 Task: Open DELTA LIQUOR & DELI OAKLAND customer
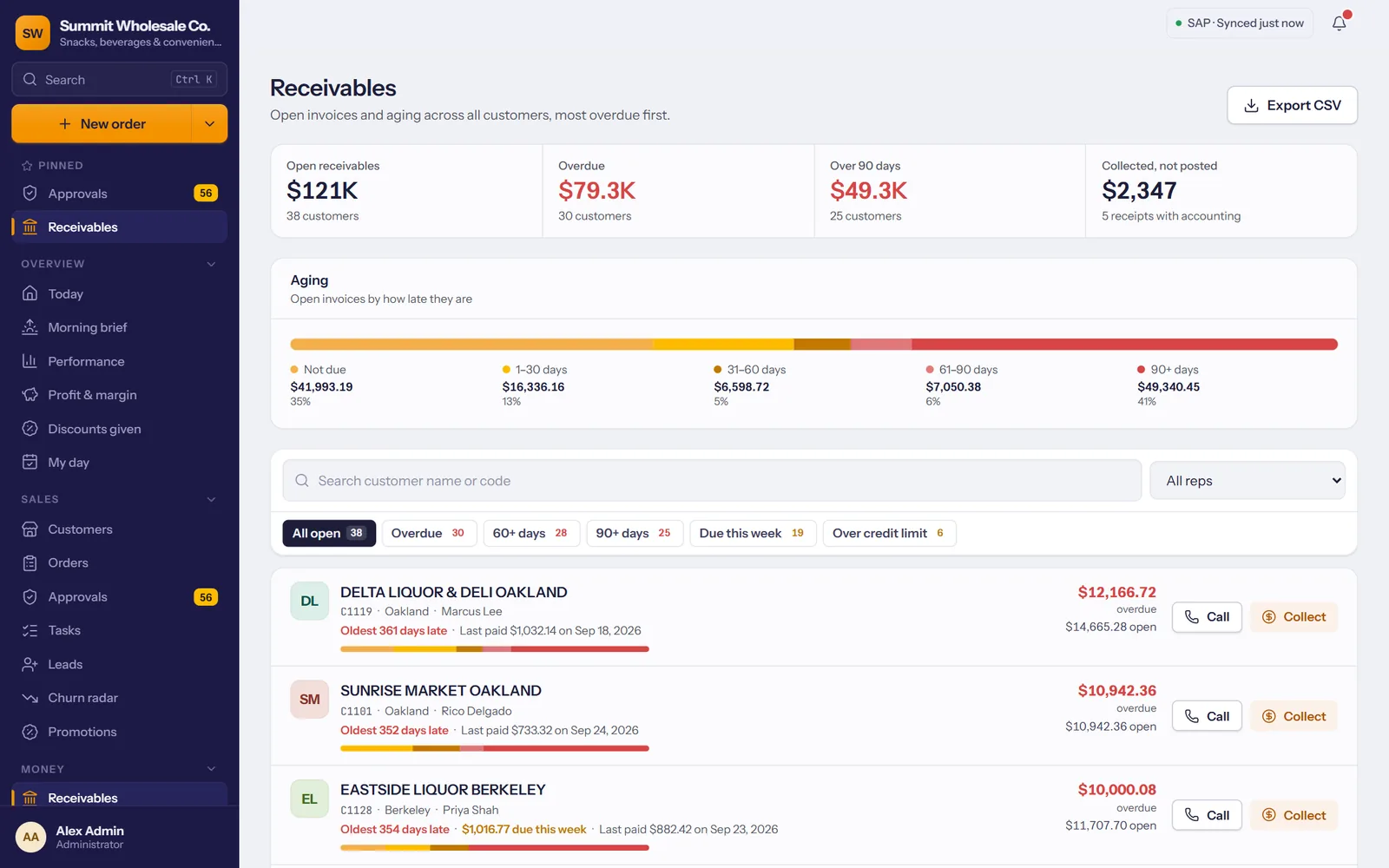click(x=453, y=592)
